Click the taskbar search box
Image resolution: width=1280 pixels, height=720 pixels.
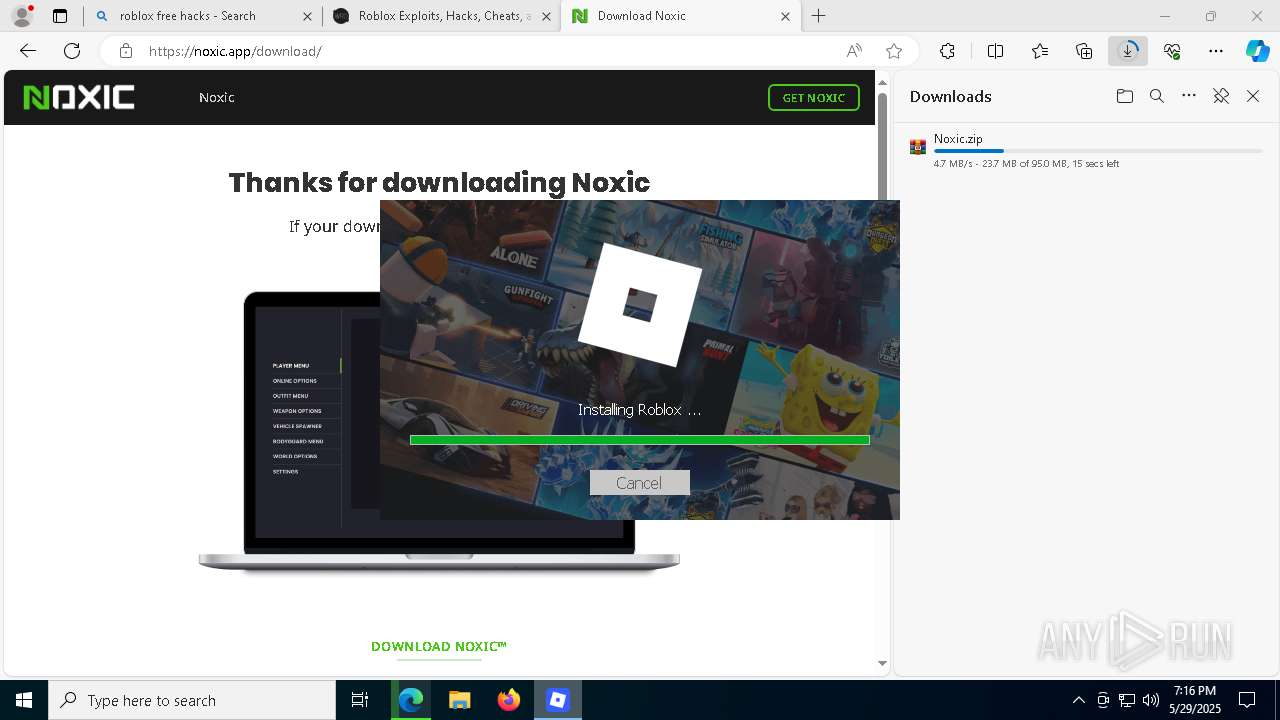click(x=192, y=700)
